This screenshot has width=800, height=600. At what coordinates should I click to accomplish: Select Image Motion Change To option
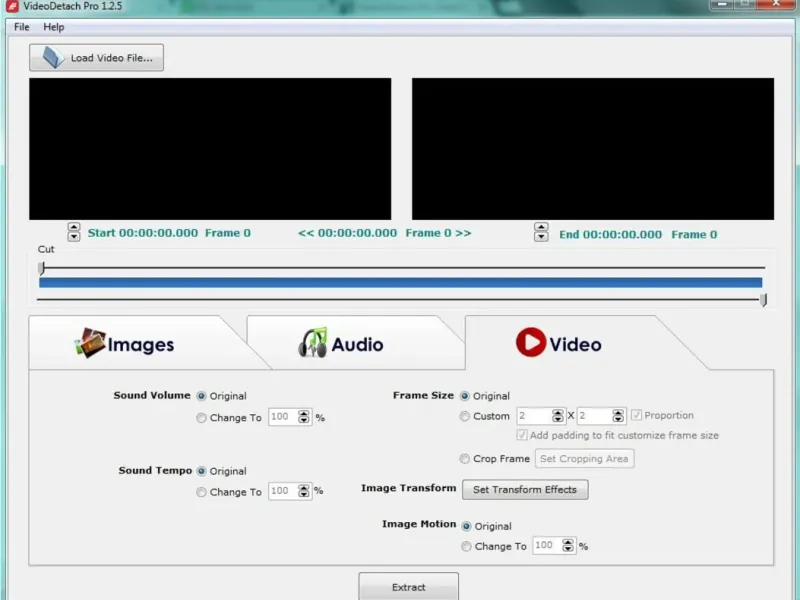(x=466, y=546)
